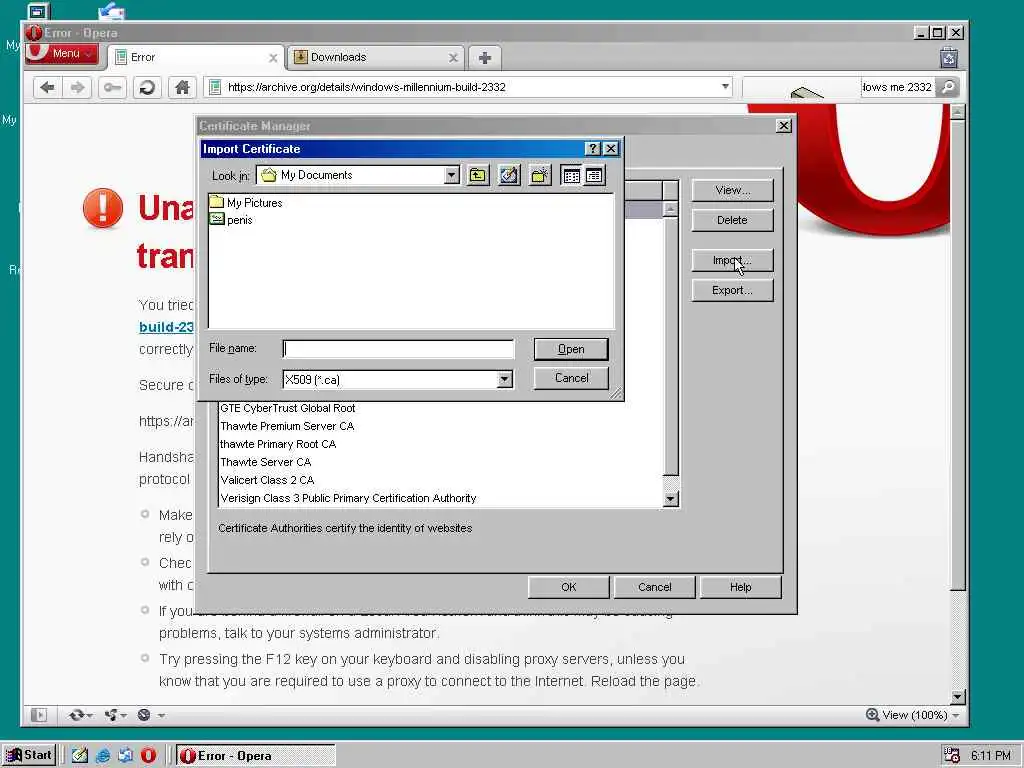Click page scrollbar down arrow in Opera
The height and width of the screenshot is (768, 1024).
(x=957, y=697)
